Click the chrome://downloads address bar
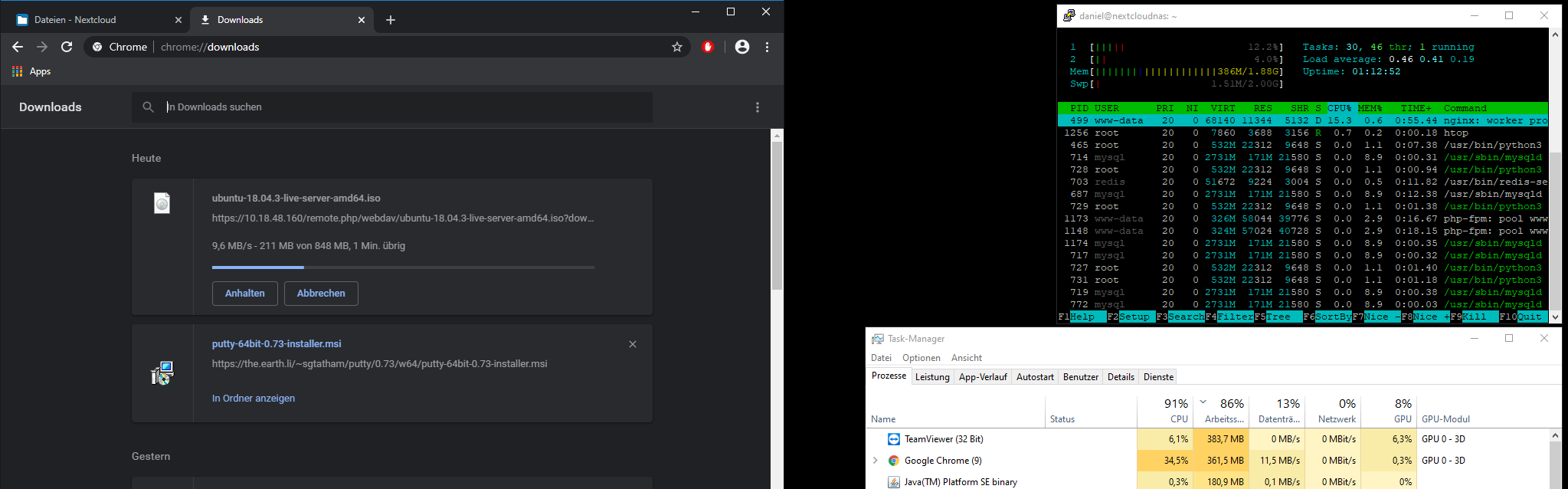 coord(387,47)
